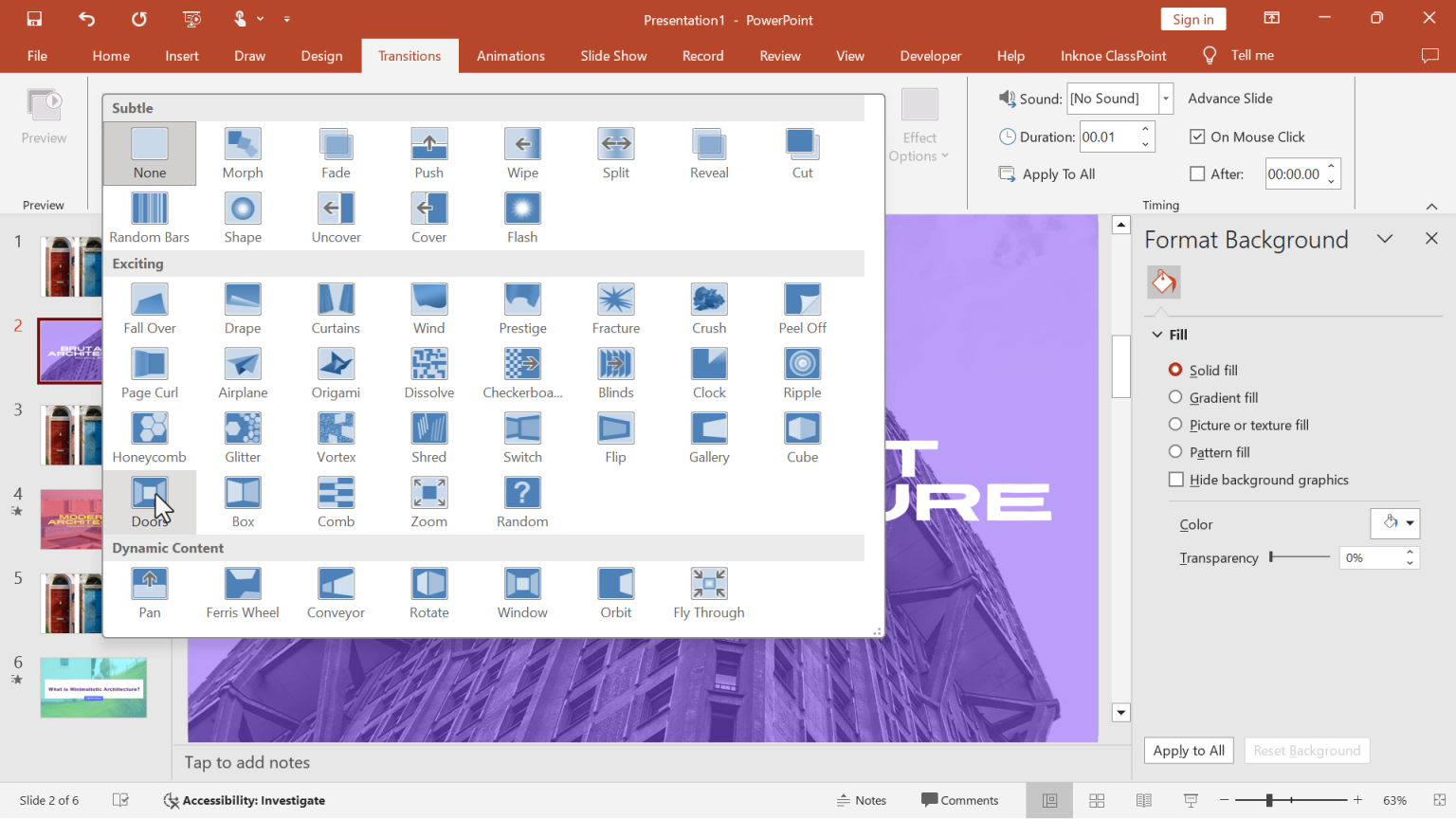Switch to the Animations ribbon tab
Viewport: 1456px width, 819px height.
click(x=511, y=55)
